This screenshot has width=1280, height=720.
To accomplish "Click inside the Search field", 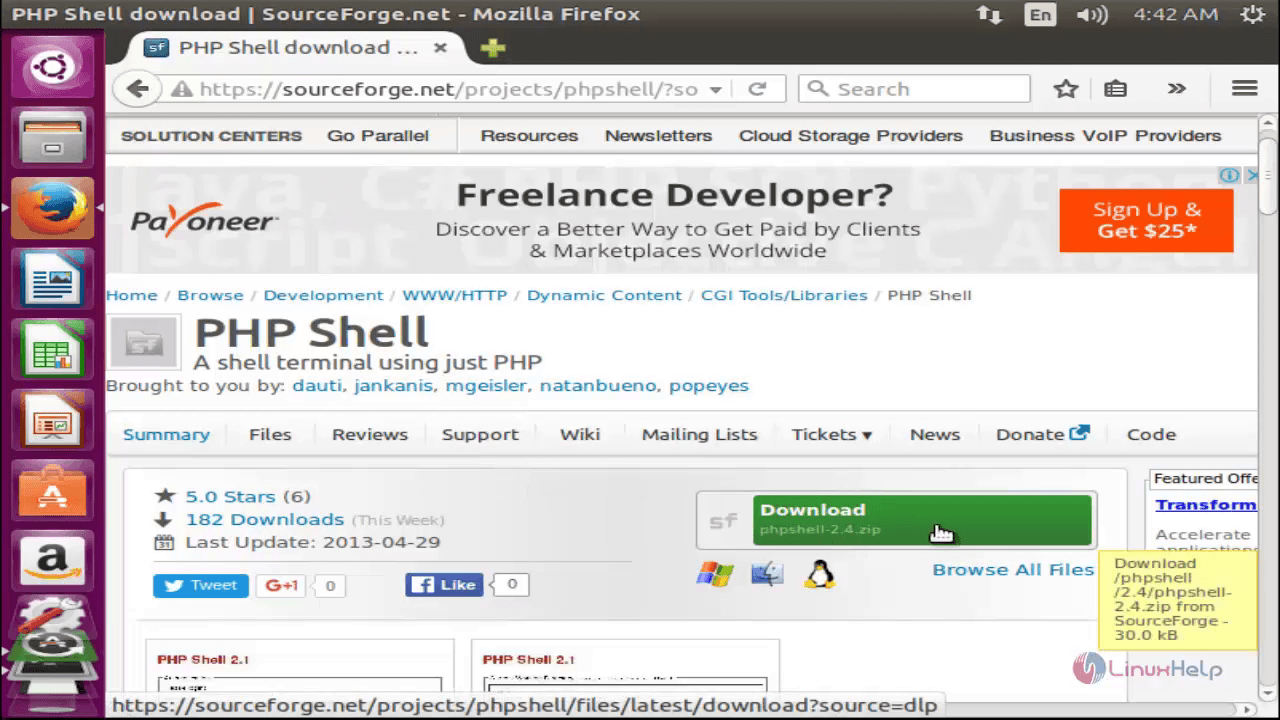I will pos(914,89).
